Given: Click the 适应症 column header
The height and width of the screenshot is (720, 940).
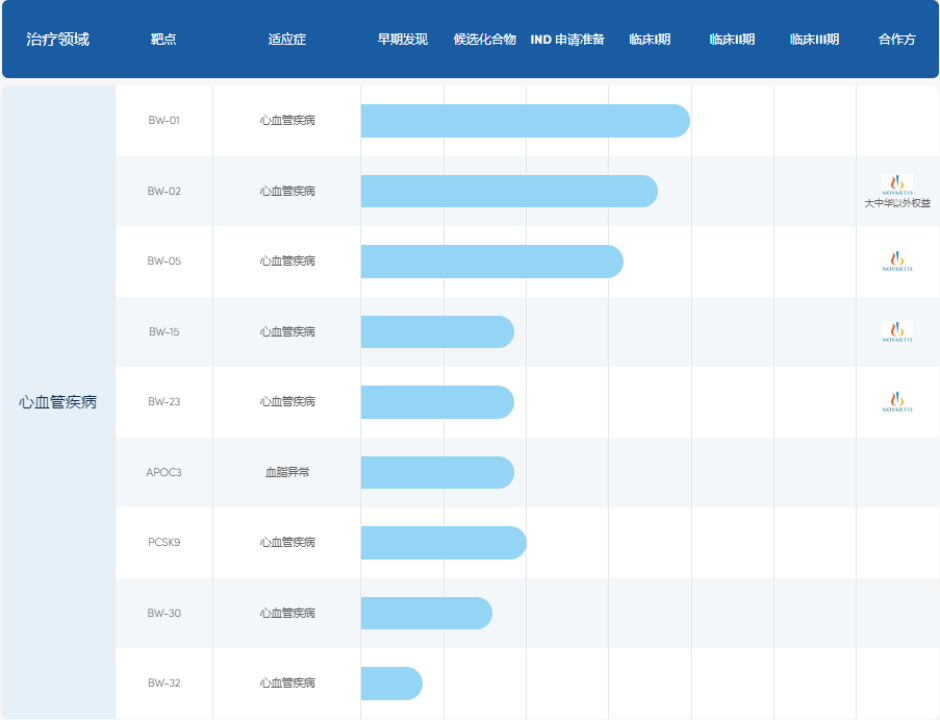Looking at the screenshot, I should [x=287, y=40].
